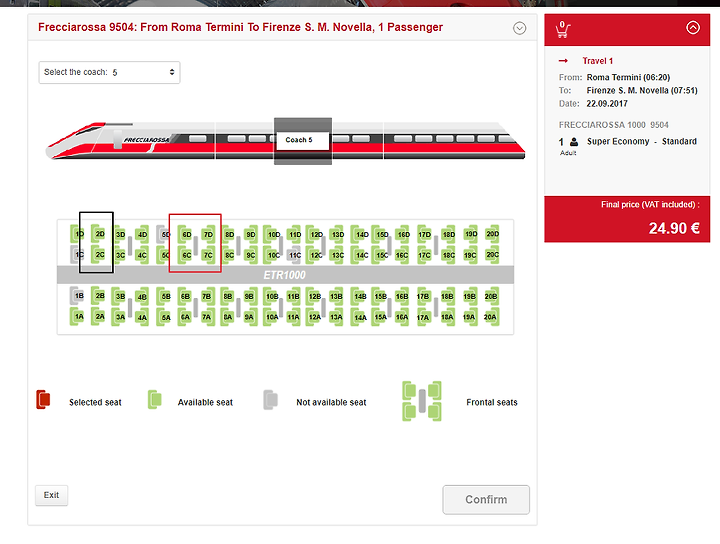Choose seat 16C
The height and width of the screenshot is (544, 720).
(x=401, y=255)
